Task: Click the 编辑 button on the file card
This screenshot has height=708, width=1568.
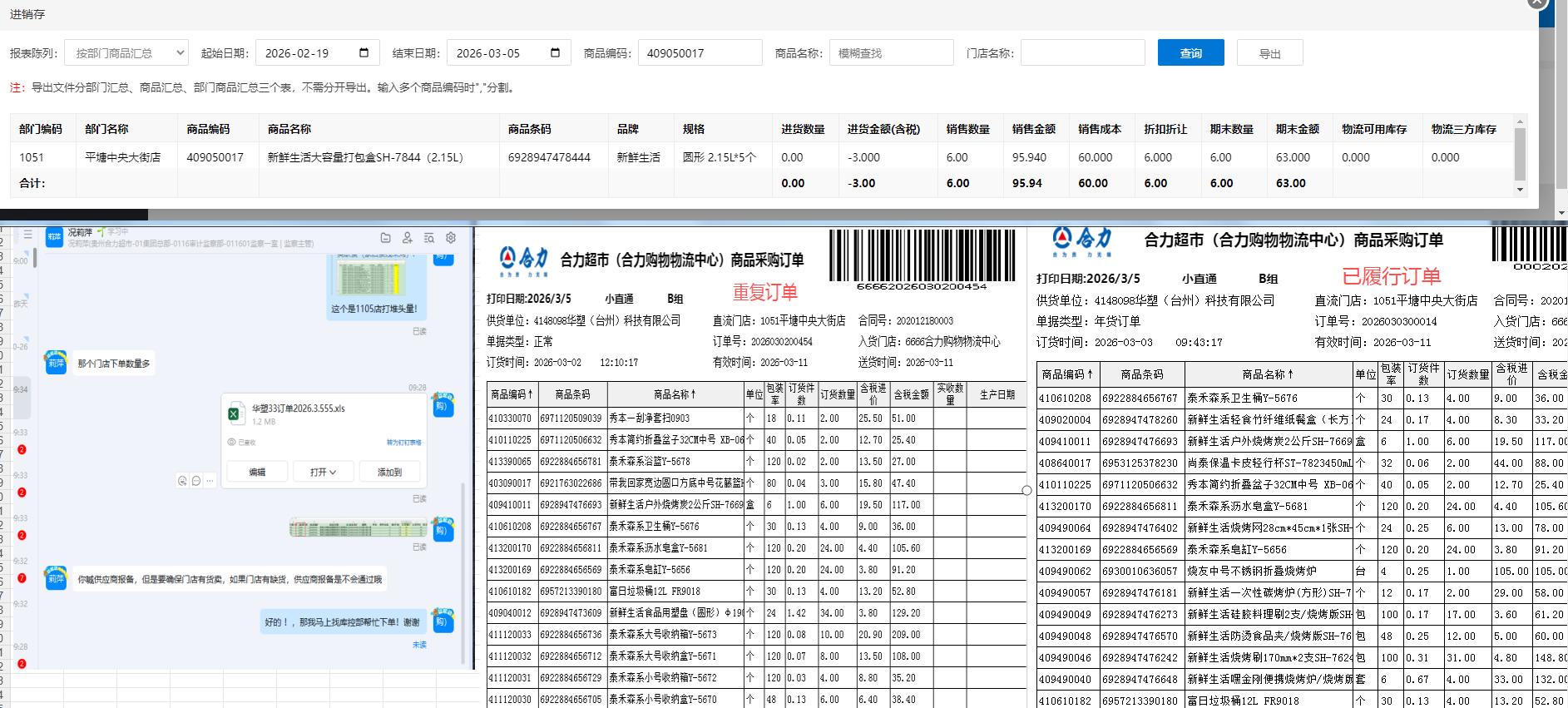Action: 257,472
